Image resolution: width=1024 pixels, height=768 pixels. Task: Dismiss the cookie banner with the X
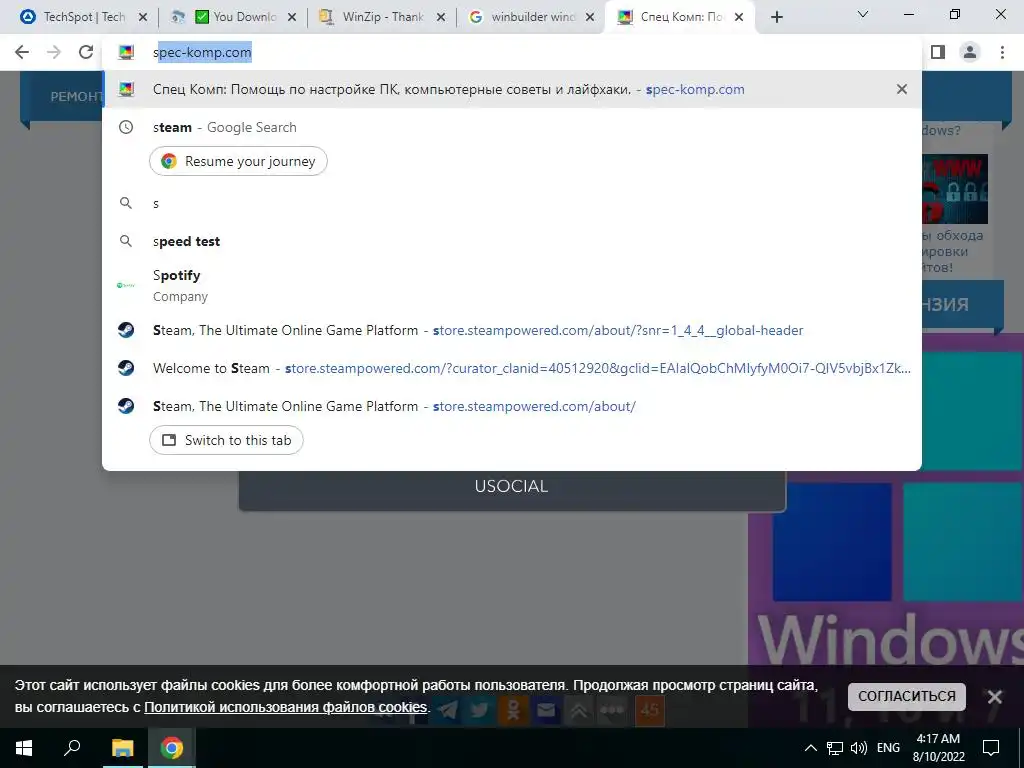pos(994,697)
